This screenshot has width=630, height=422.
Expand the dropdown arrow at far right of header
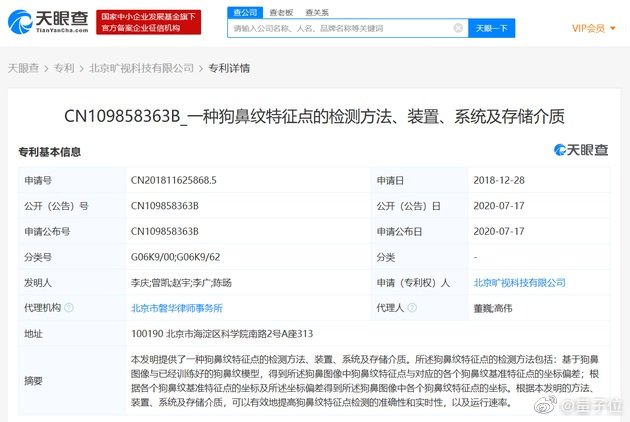pyautogui.click(x=612, y=29)
